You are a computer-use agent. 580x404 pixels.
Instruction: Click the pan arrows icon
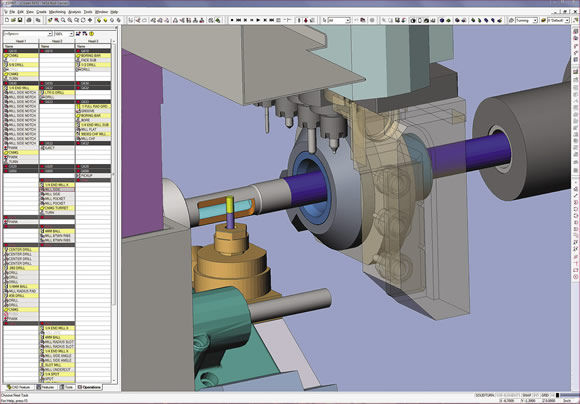pyautogui.click(x=90, y=20)
